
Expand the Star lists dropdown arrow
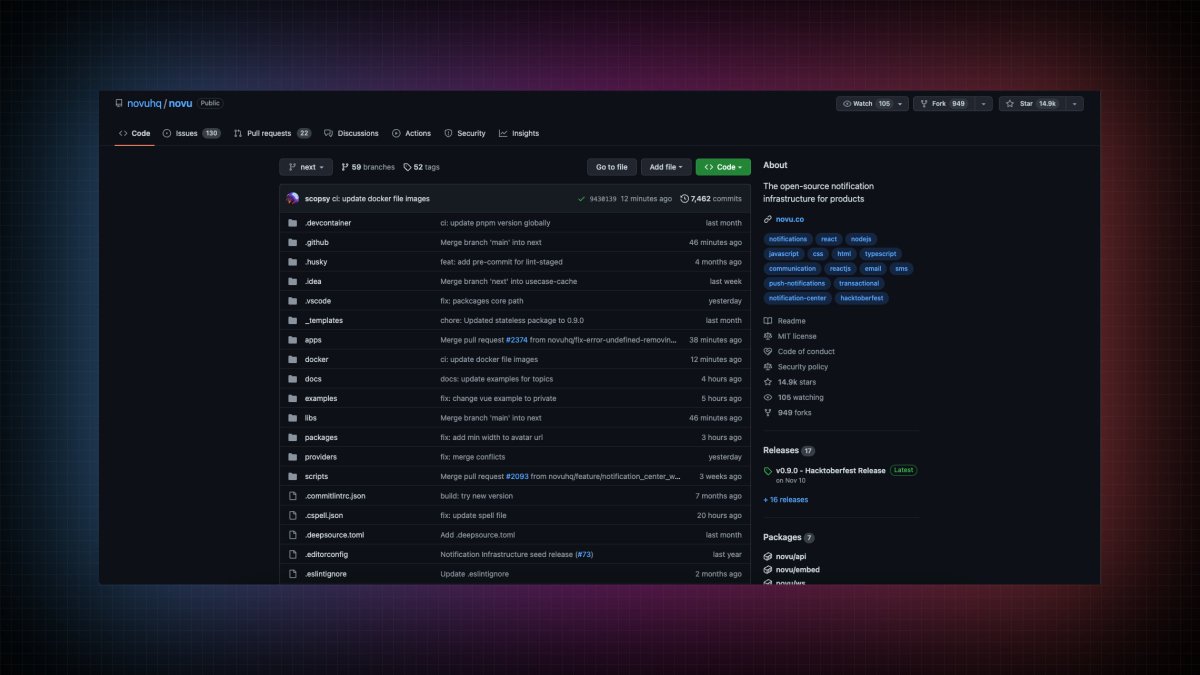coord(1075,104)
